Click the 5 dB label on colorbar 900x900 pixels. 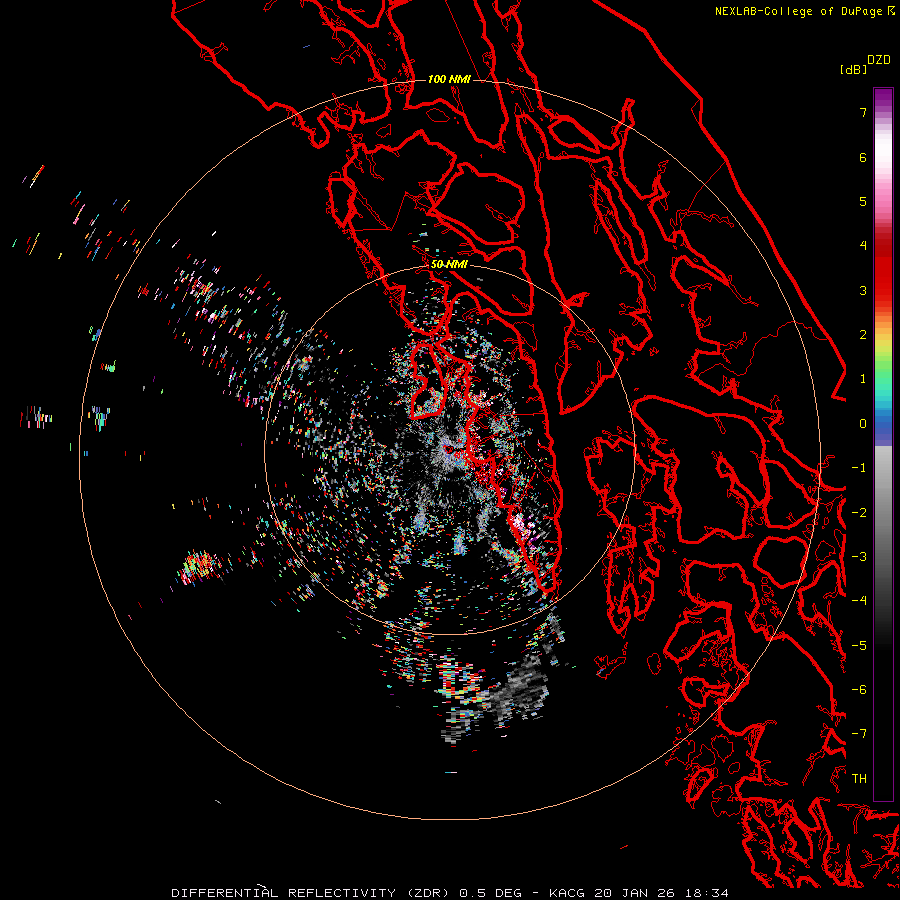coord(863,201)
